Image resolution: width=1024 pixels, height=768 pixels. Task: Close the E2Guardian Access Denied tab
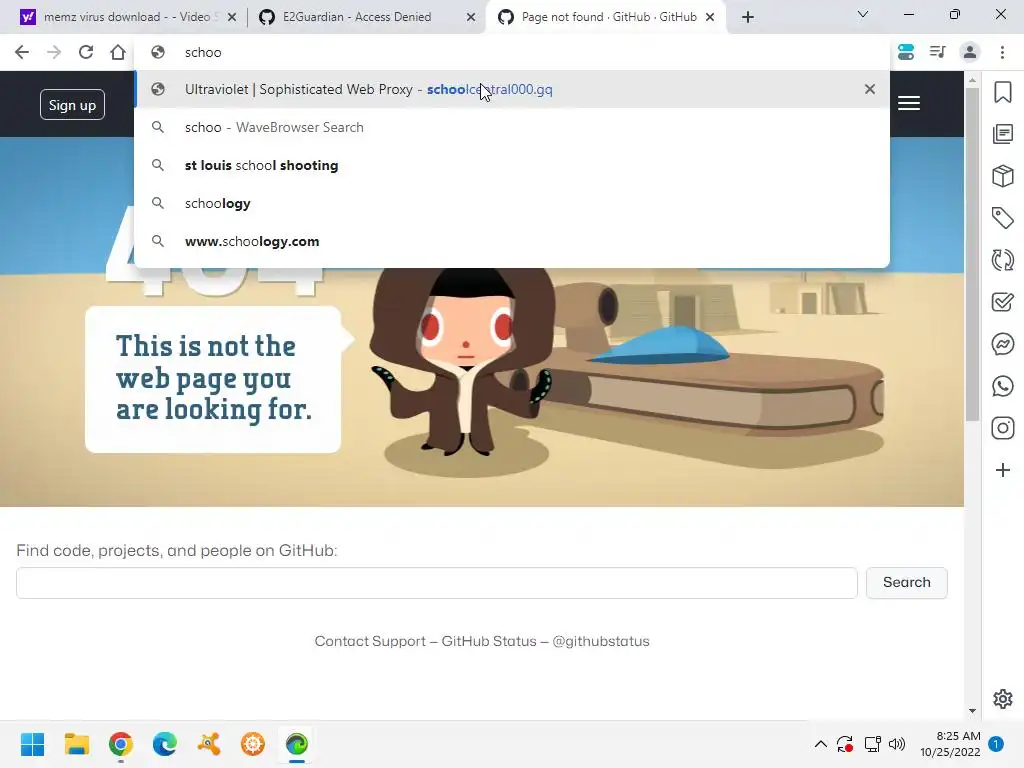[470, 18]
